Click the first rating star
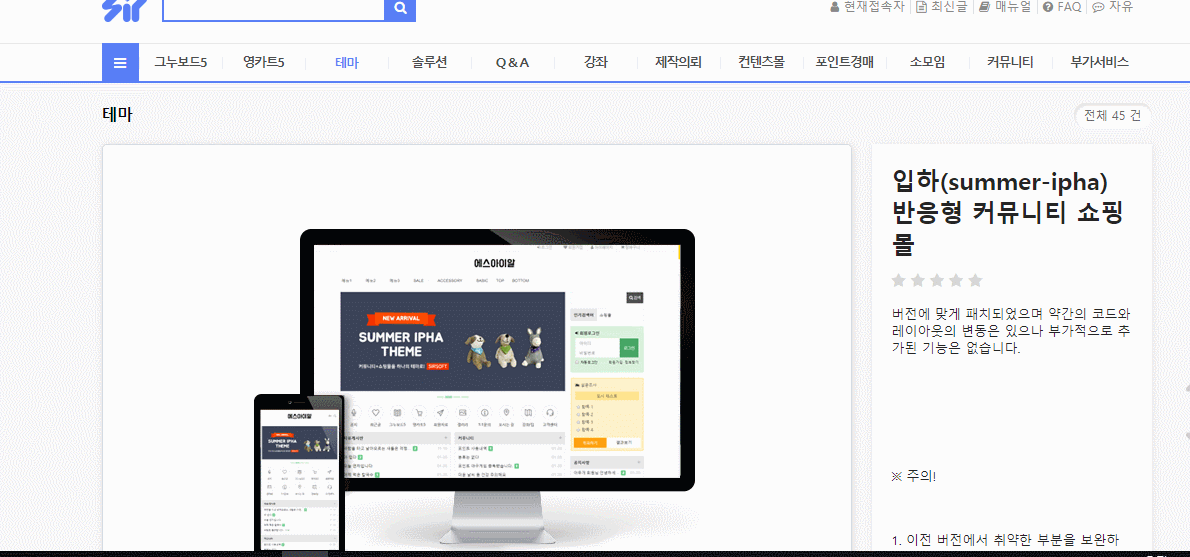Screen dimensions: 1190x557 [899, 281]
